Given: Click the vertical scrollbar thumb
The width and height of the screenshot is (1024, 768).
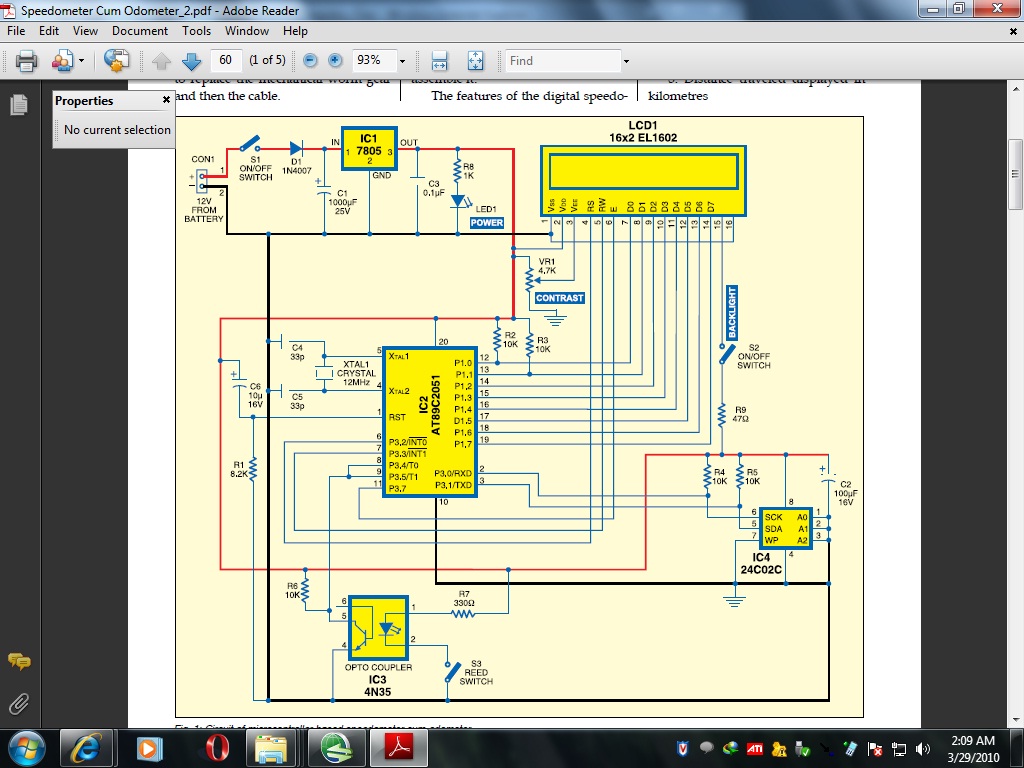Looking at the screenshot, I should pos(1016,174).
